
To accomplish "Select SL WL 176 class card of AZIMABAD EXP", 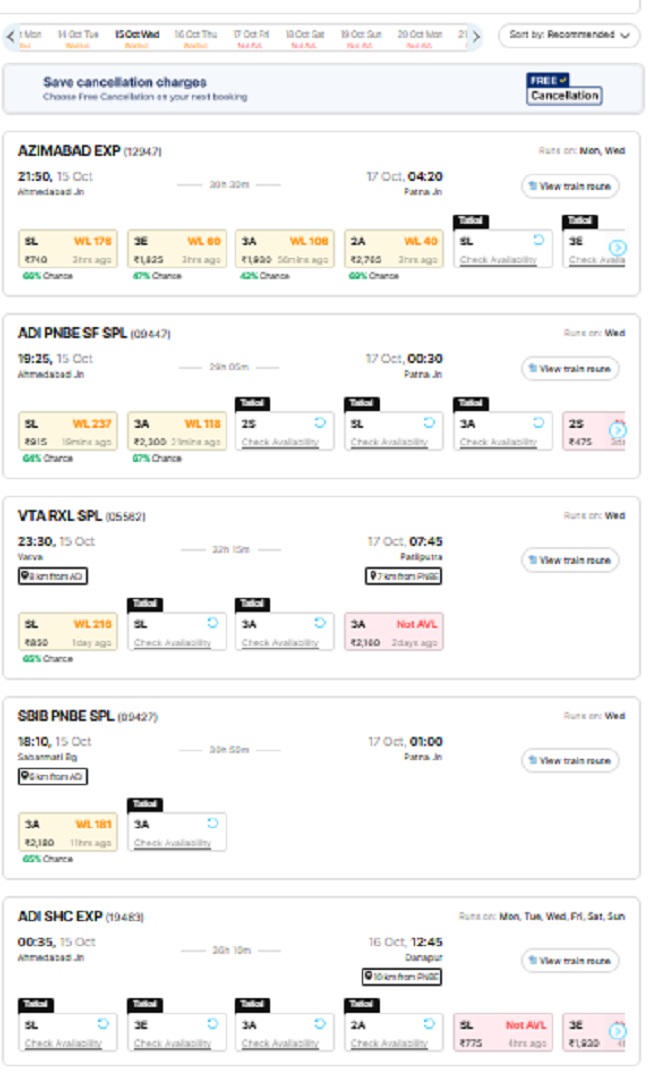I will click(67, 250).
